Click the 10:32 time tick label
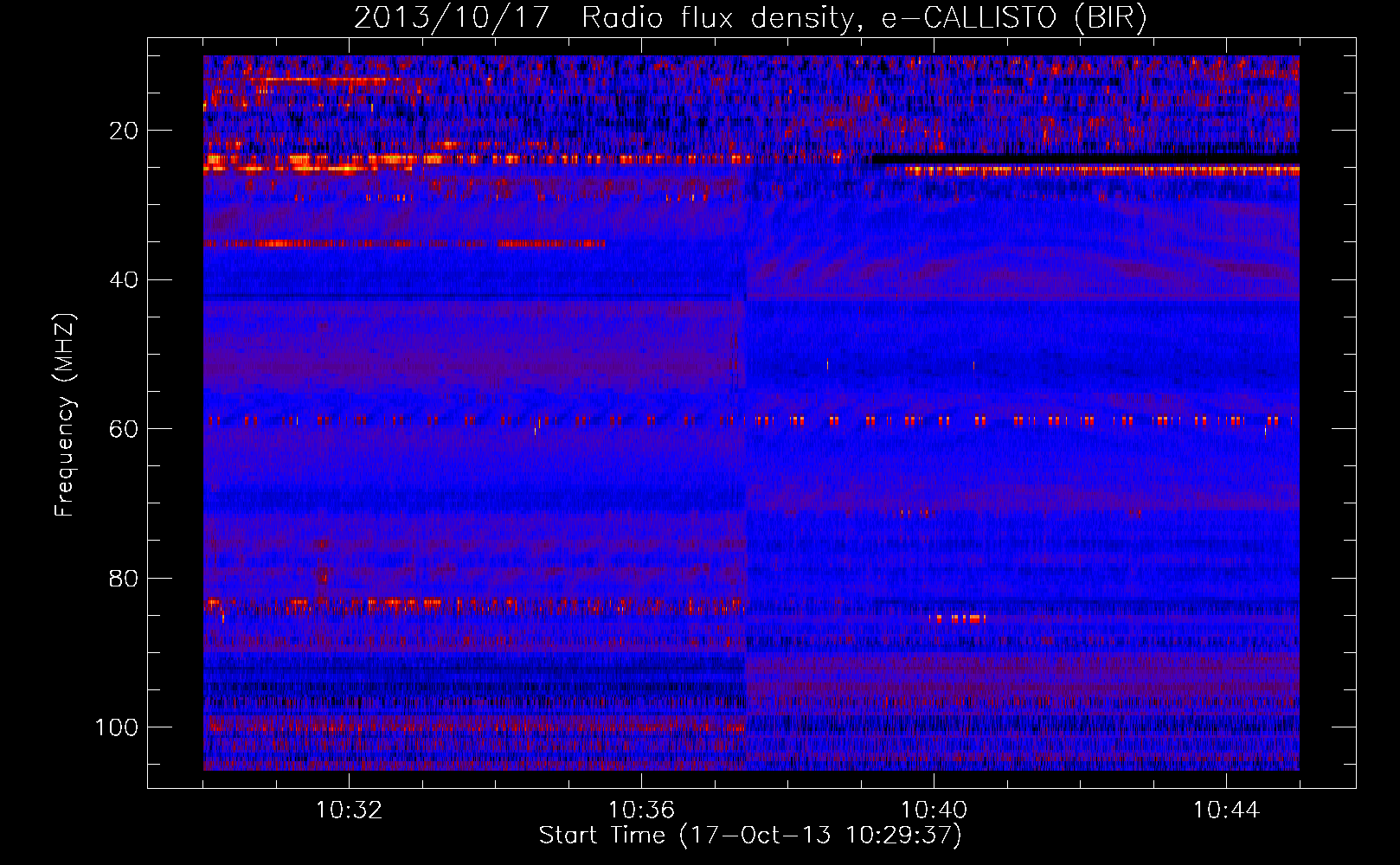 350,811
